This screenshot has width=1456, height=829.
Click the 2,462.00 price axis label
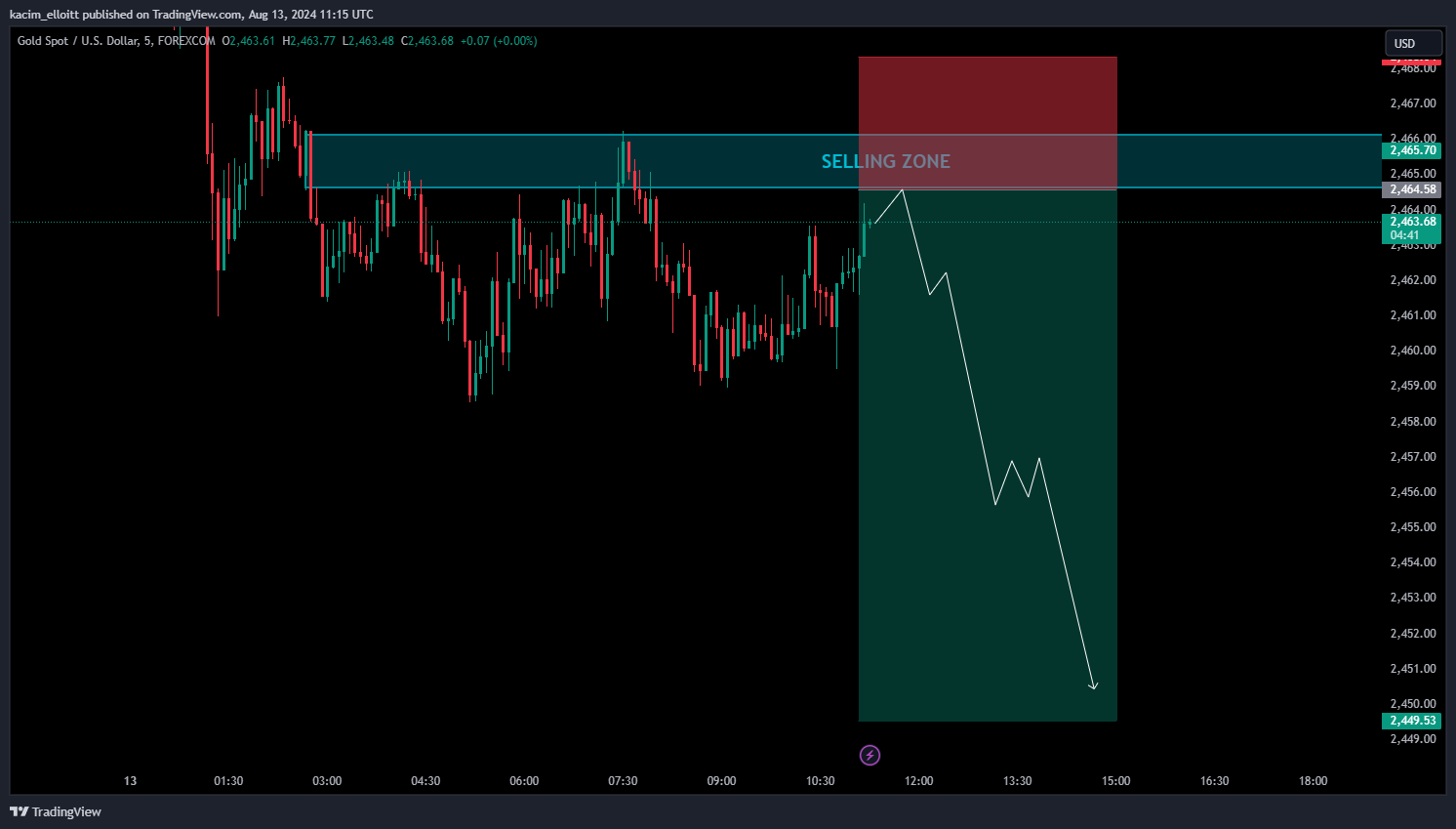[1413, 280]
